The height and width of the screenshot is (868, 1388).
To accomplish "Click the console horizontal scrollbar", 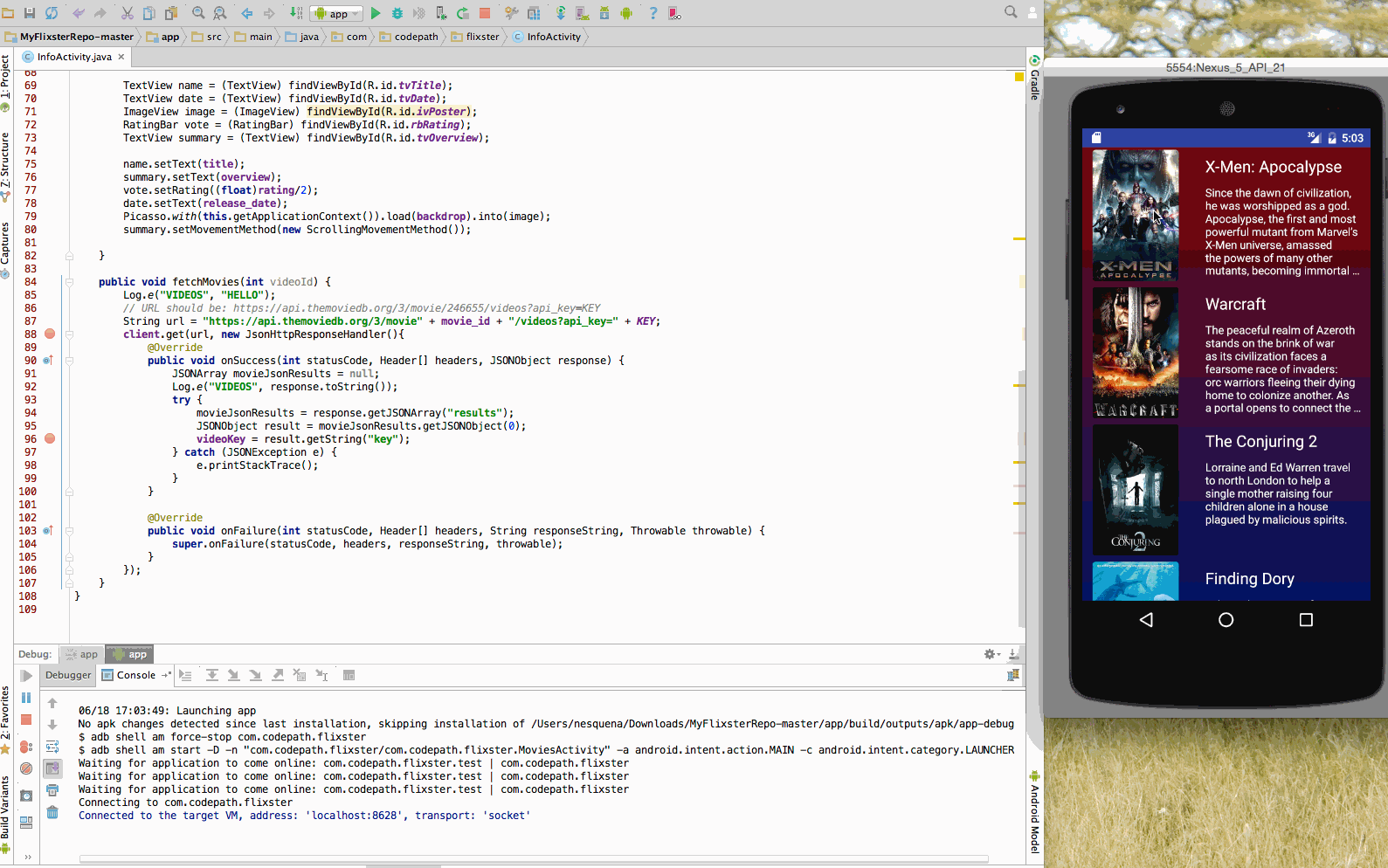I will click(533, 859).
